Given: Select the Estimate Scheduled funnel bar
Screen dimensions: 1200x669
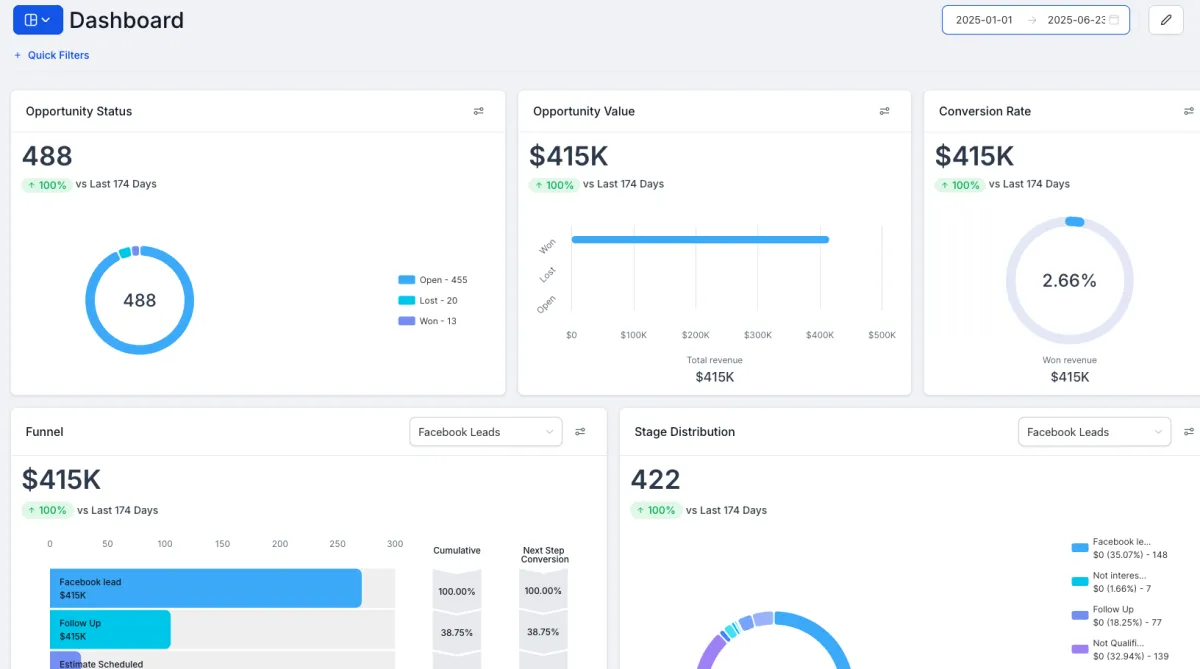Looking at the screenshot, I should pyautogui.click(x=65, y=661).
